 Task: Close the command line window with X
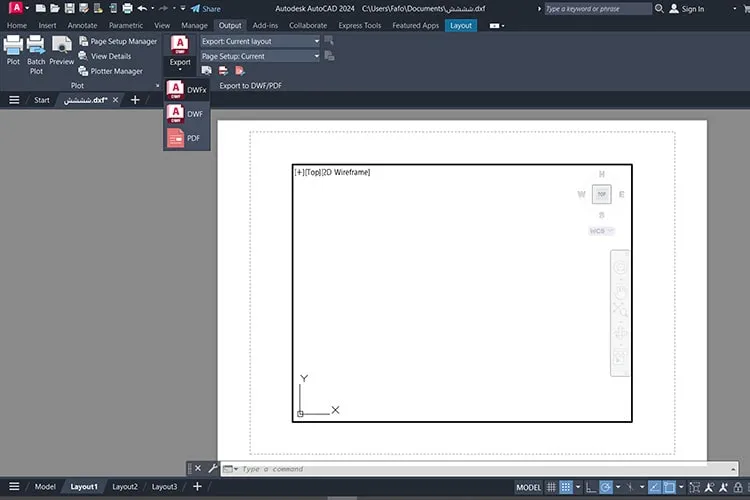click(x=198, y=468)
